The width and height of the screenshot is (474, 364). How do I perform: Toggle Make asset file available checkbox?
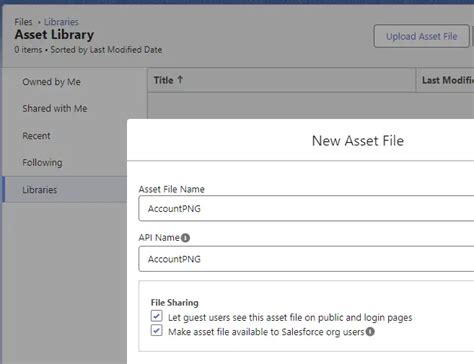pos(157,330)
